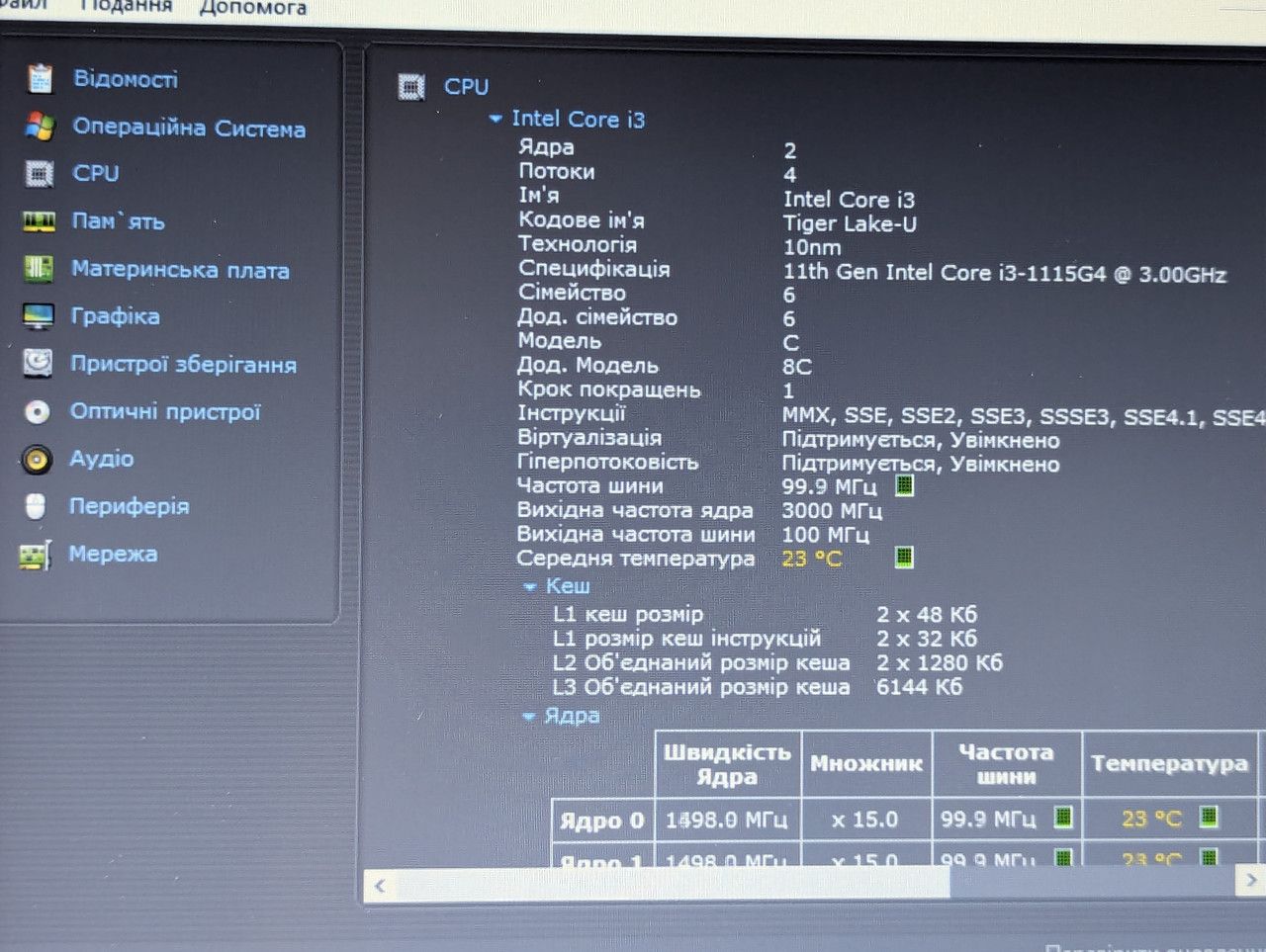Click the 2 x 48 Кб value
Viewport: 1266px width, 952px height.
(x=927, y=615)
